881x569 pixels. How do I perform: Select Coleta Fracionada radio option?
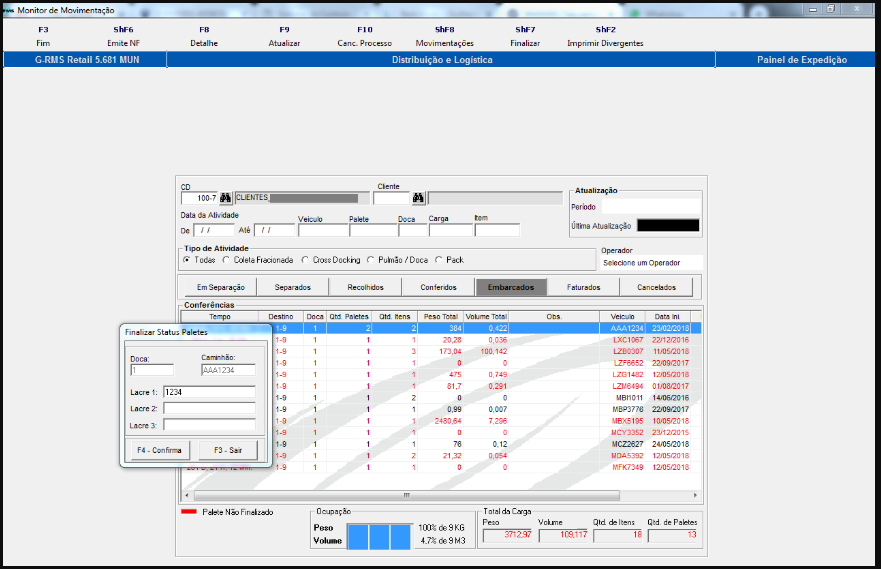pyautogui.click(x=226, y=260)
